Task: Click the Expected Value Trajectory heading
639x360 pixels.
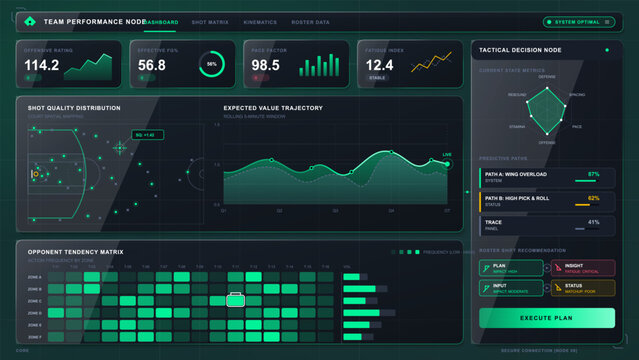Action: click(x=273, y=108)
